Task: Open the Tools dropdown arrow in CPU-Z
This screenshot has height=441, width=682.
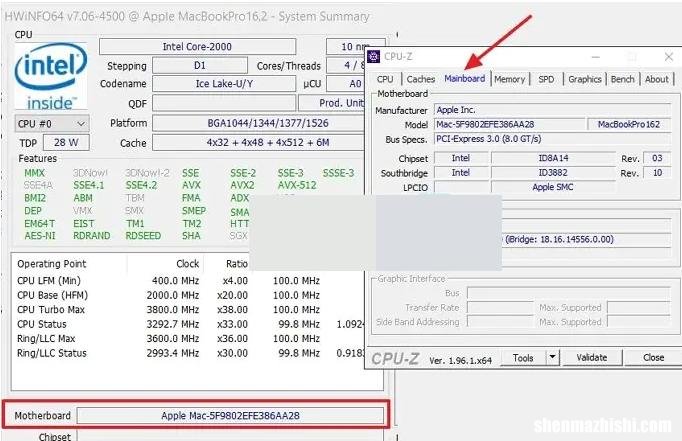Action: pos(552,357)
